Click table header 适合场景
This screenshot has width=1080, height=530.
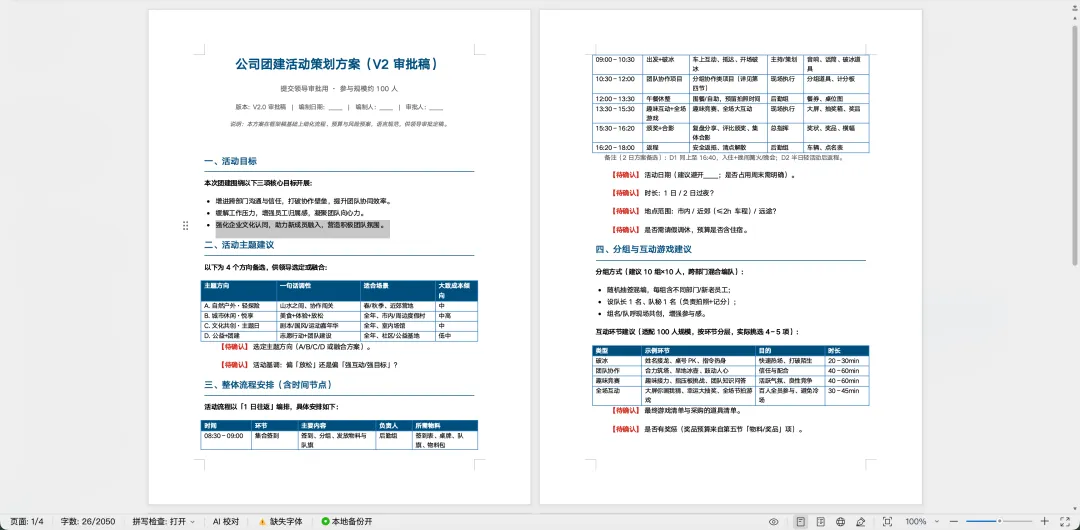(x=398, y=290)
